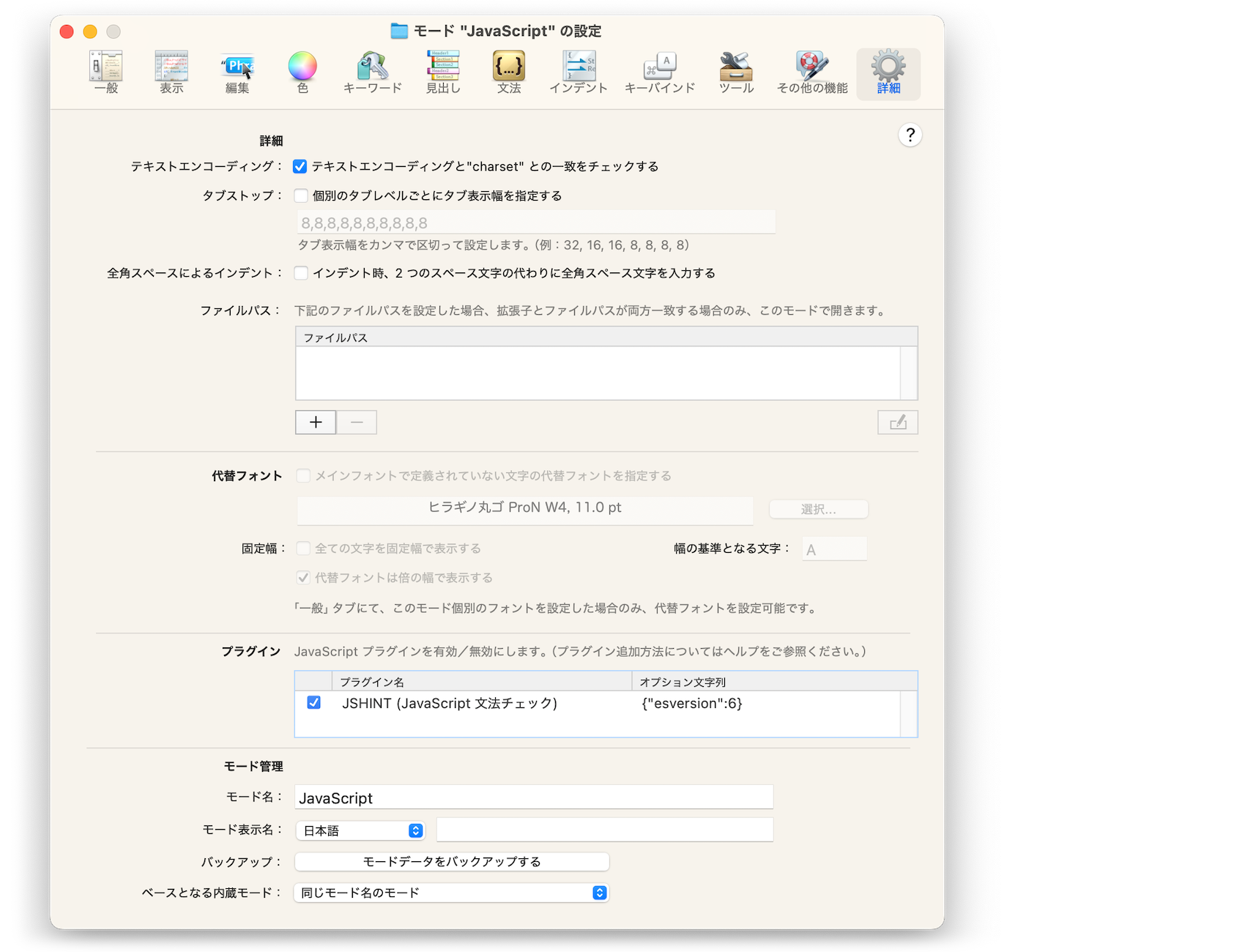Uncheck the JSHINT plugin checkbox
The image size is (1245, 952).
click(314, 703)
